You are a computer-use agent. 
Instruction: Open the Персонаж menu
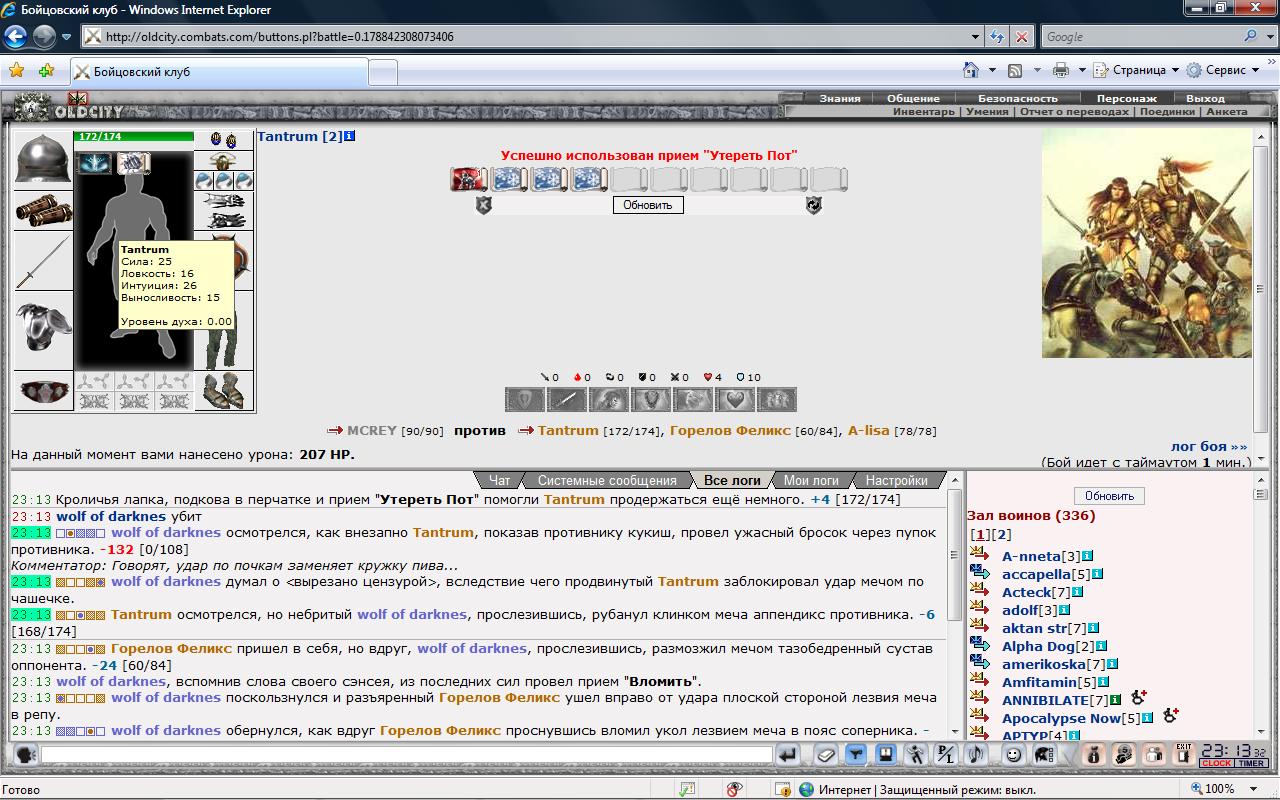click(1126, 98)
